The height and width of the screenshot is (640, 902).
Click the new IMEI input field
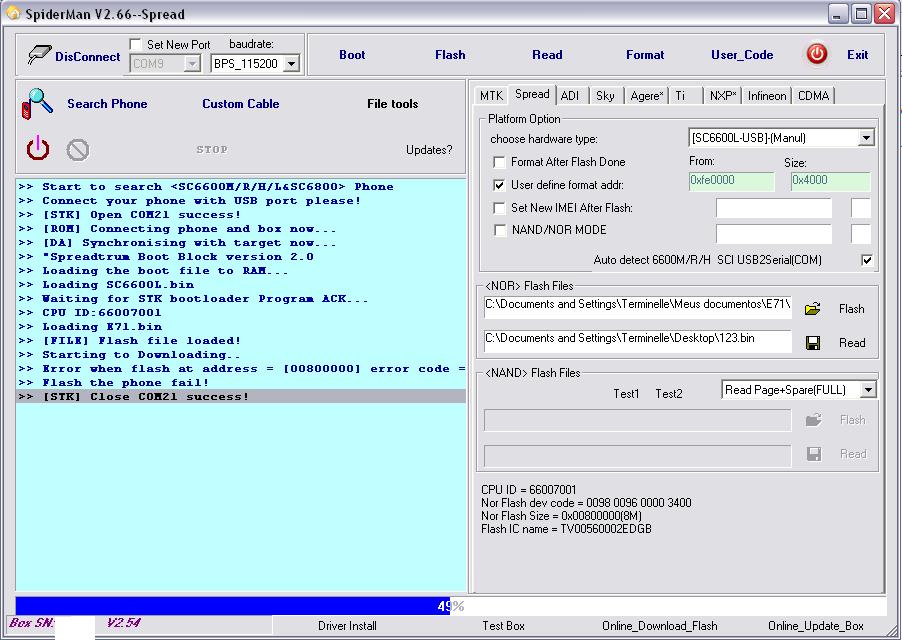(774, 208)
